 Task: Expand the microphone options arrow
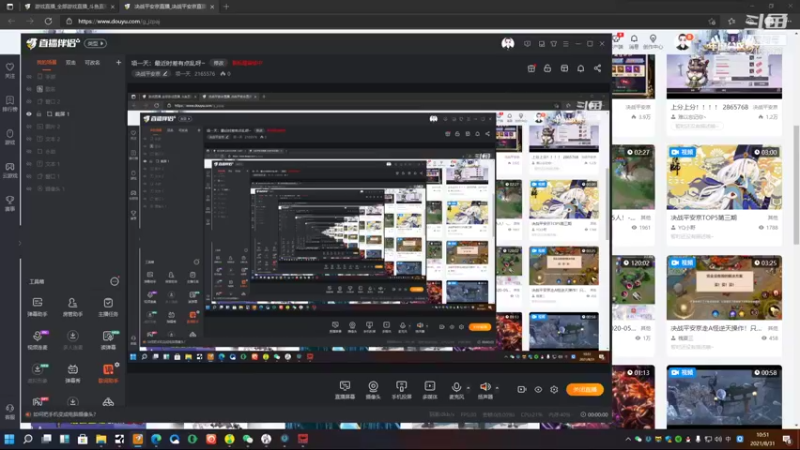(x=468, y=388)
